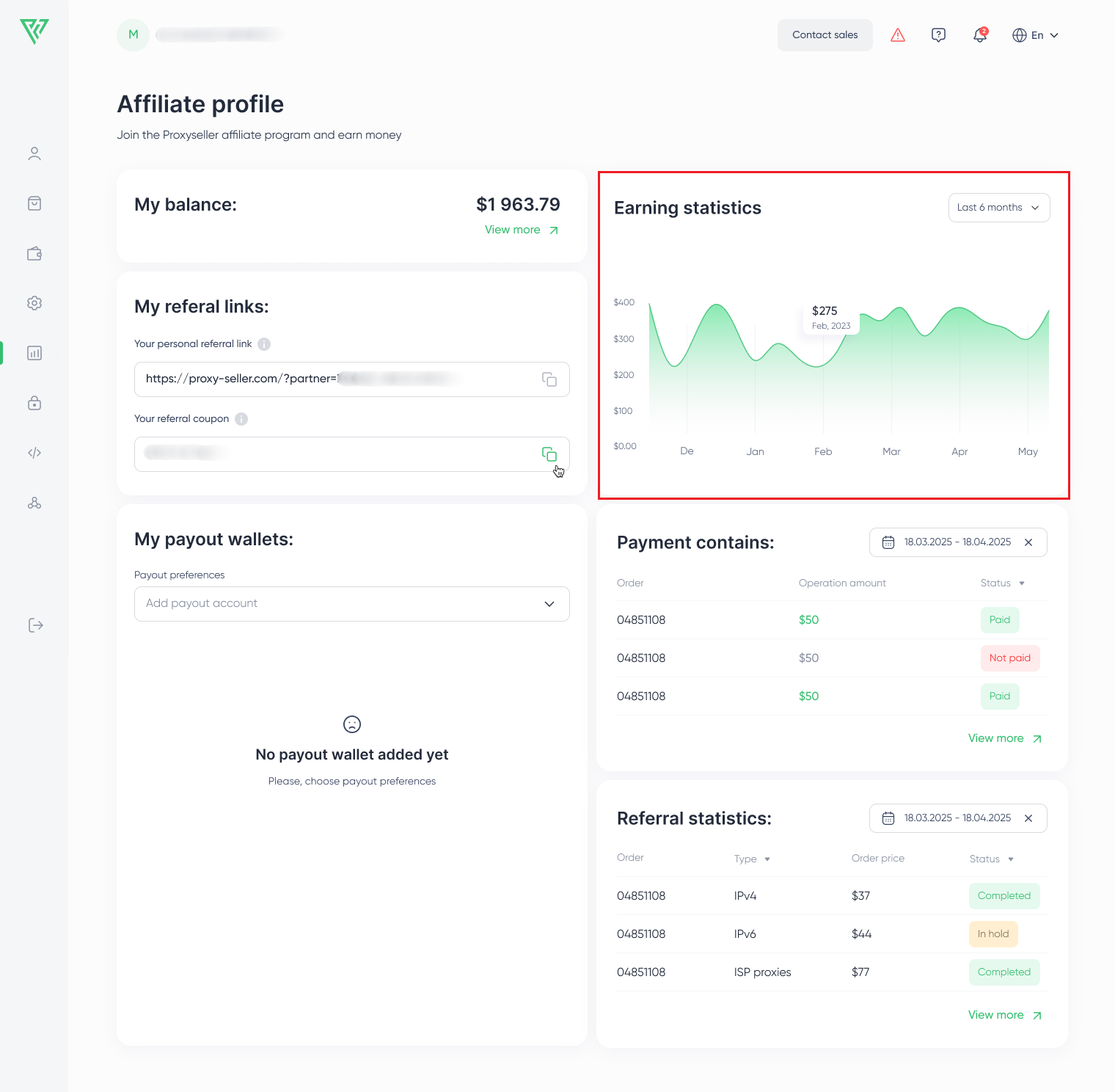The height and width of the screenshot is (1092, 1115).
Task: Sort Payment contains by Status
Action: tap(1002, 583)
